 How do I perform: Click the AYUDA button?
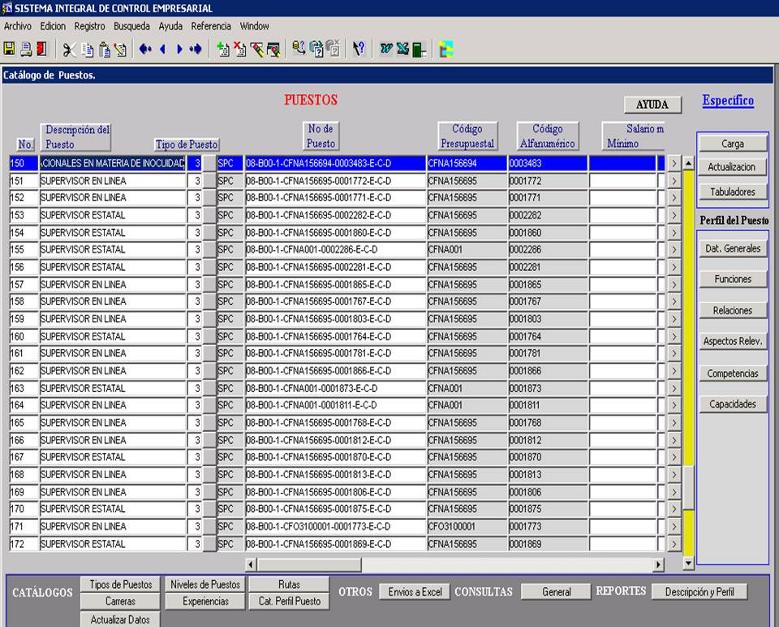point(652,105)
